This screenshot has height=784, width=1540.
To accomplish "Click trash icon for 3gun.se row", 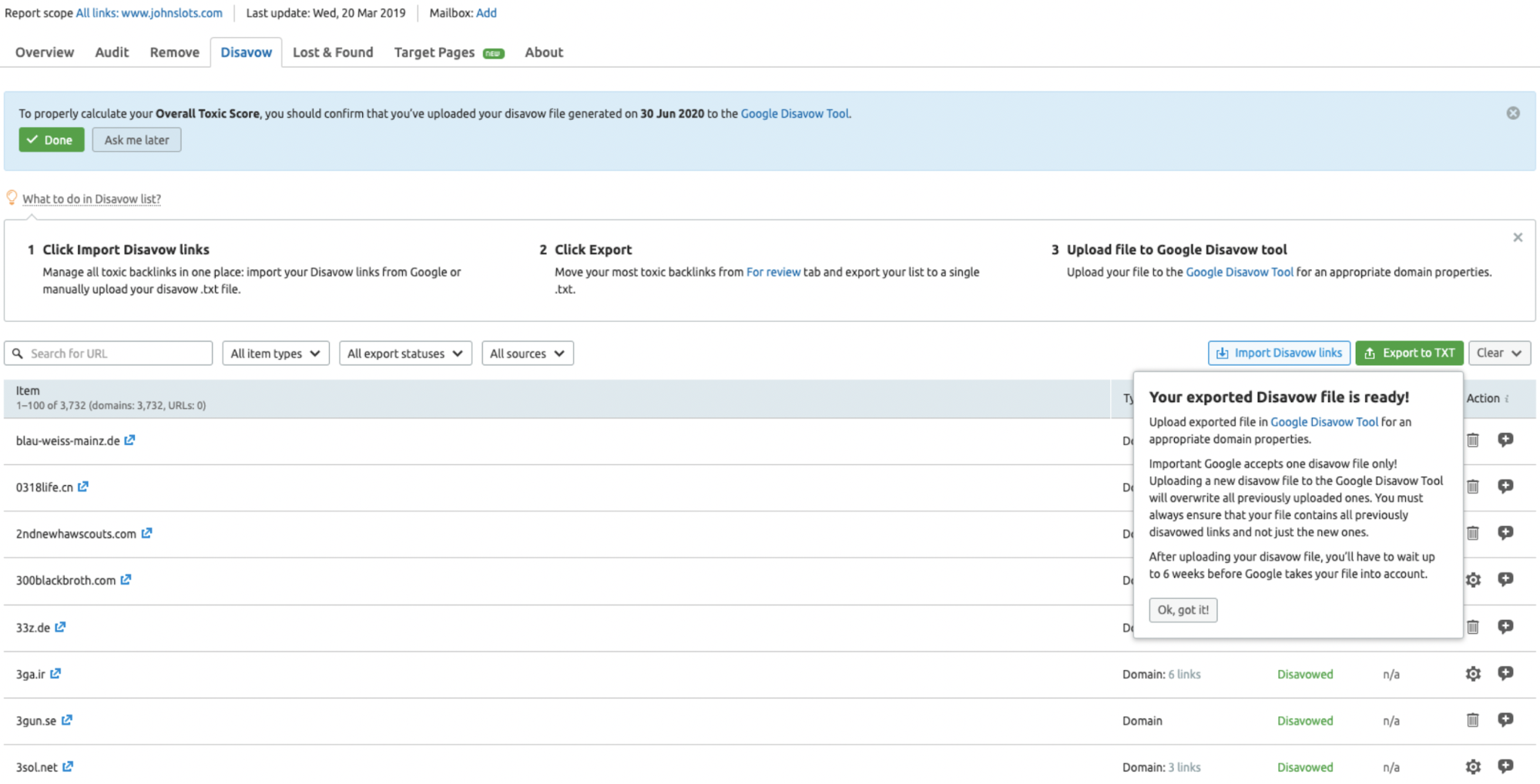I will pyautogui.click(x=1472, y=720).
